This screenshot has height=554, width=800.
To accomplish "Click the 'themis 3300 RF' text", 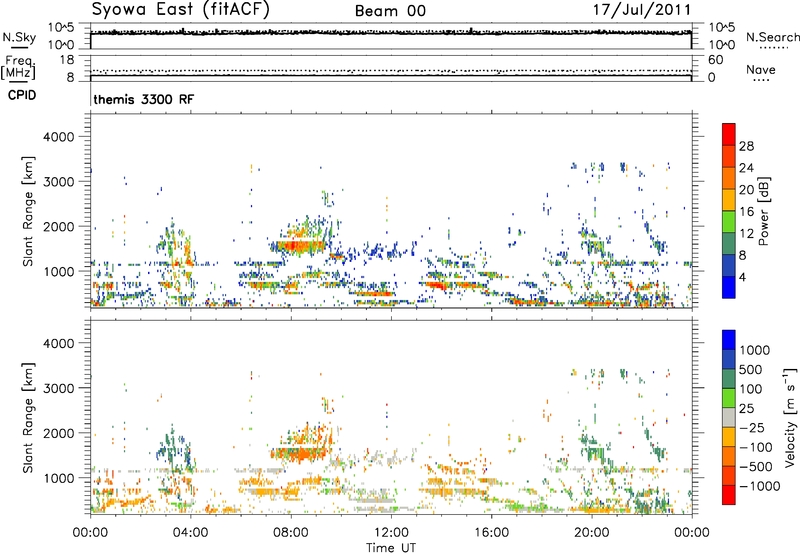I will pos(143,99).
